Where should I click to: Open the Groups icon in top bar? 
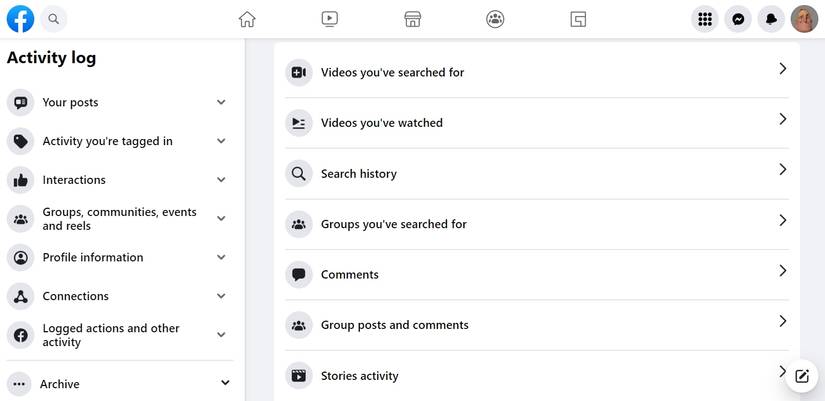click(x=495, y=19)
